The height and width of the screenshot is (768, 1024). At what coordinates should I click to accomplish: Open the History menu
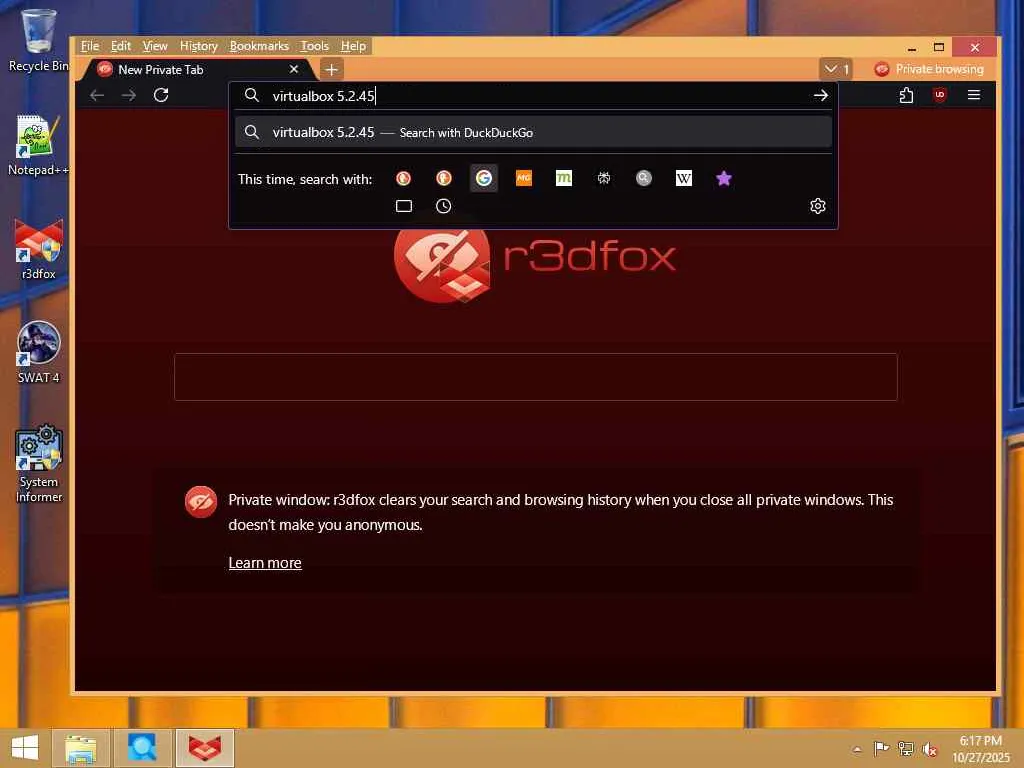[x=199, y=46]
